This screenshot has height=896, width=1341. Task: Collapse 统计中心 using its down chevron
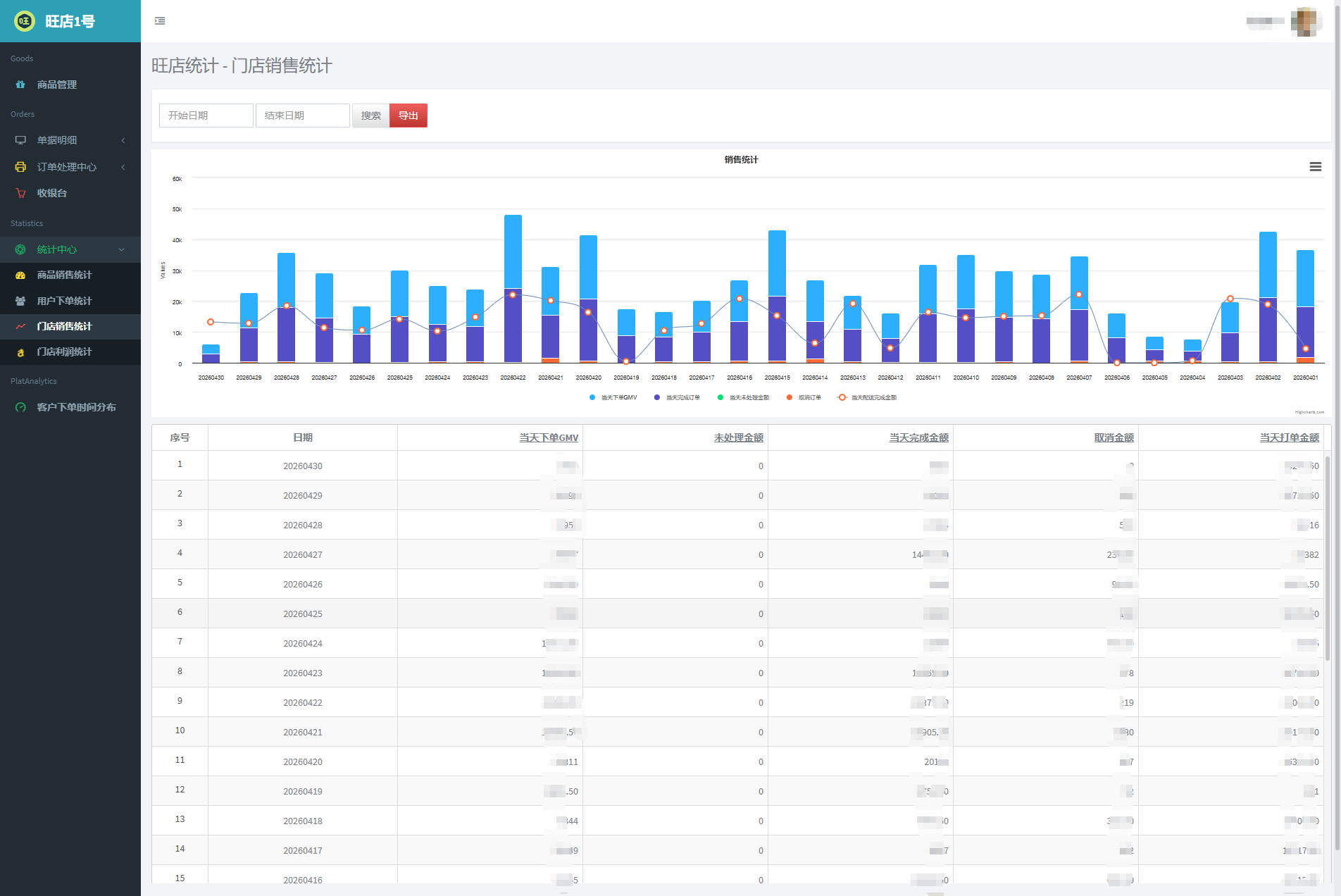(x=122, y=249)
